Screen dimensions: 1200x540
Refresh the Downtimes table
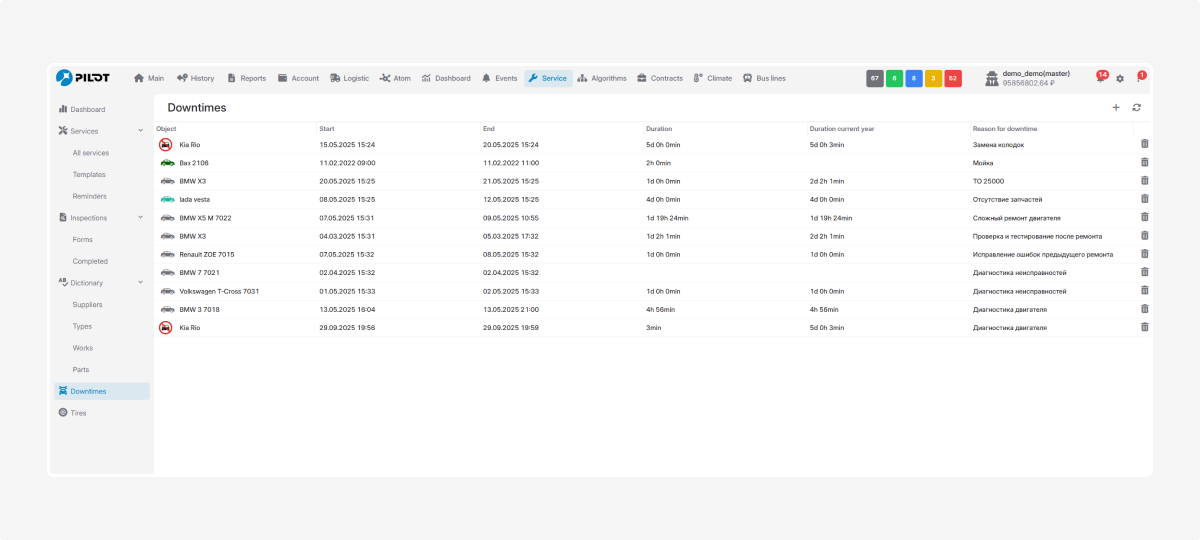[1137, 108]
